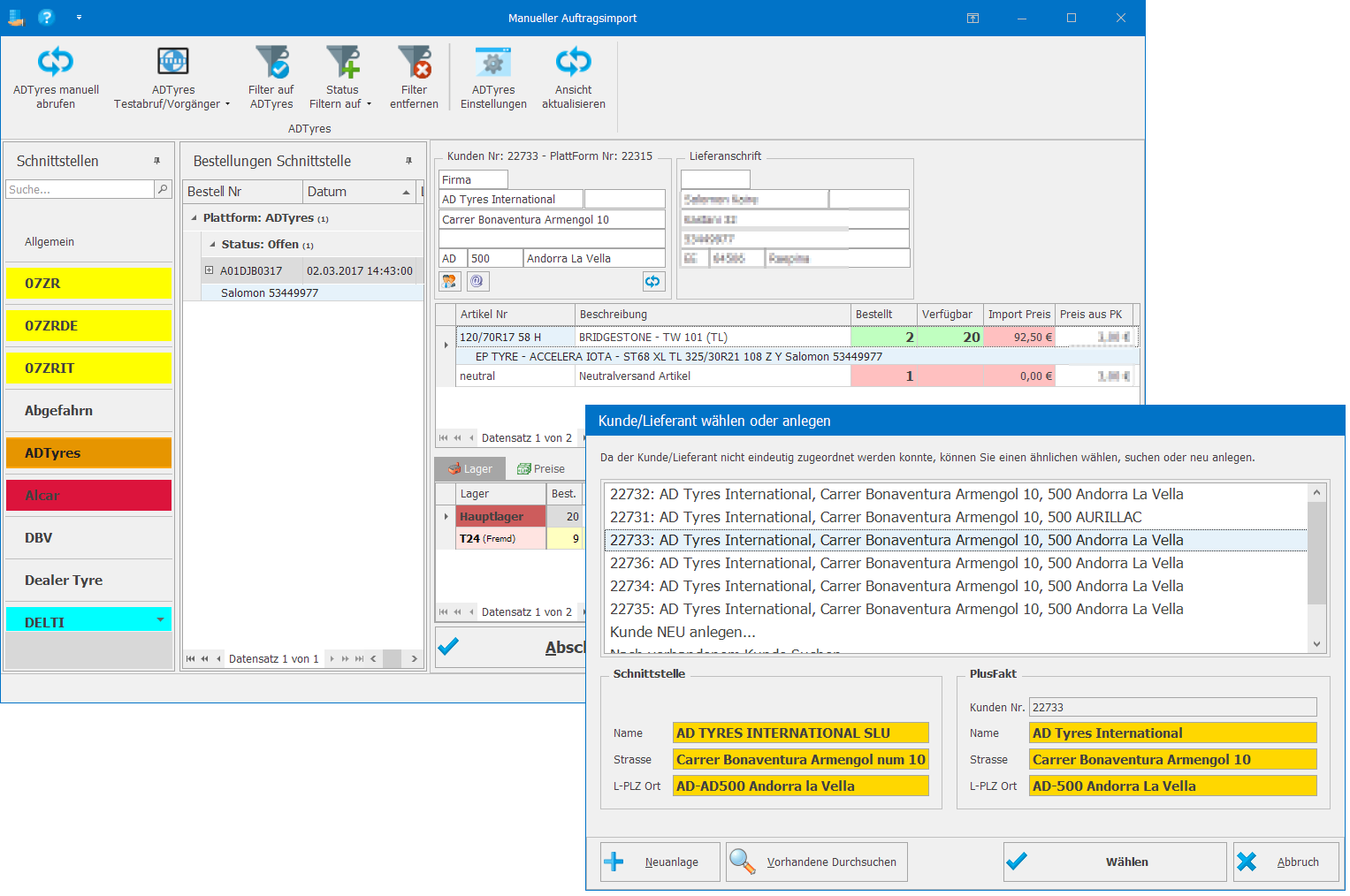Click Suche... input field

pos(80,189)
